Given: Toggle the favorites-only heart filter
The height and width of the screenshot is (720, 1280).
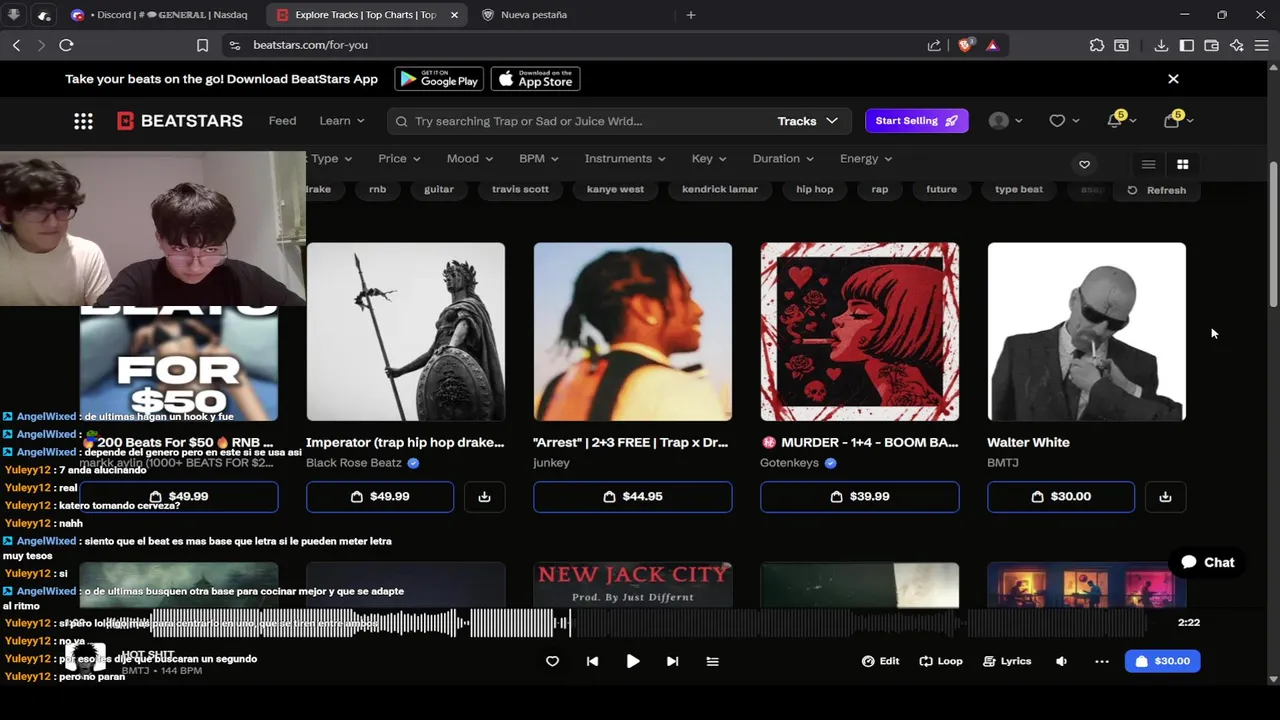Looking at the screenshot, I should coord(1084,164).
